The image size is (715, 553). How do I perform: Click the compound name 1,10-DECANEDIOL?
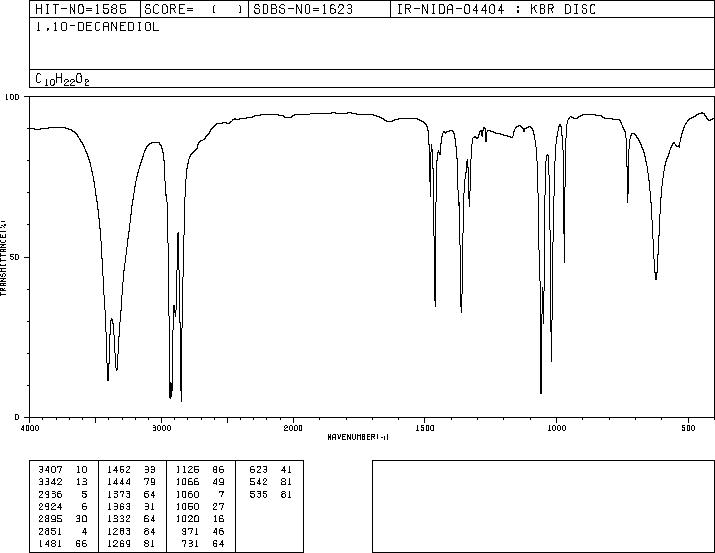(97, 27)
